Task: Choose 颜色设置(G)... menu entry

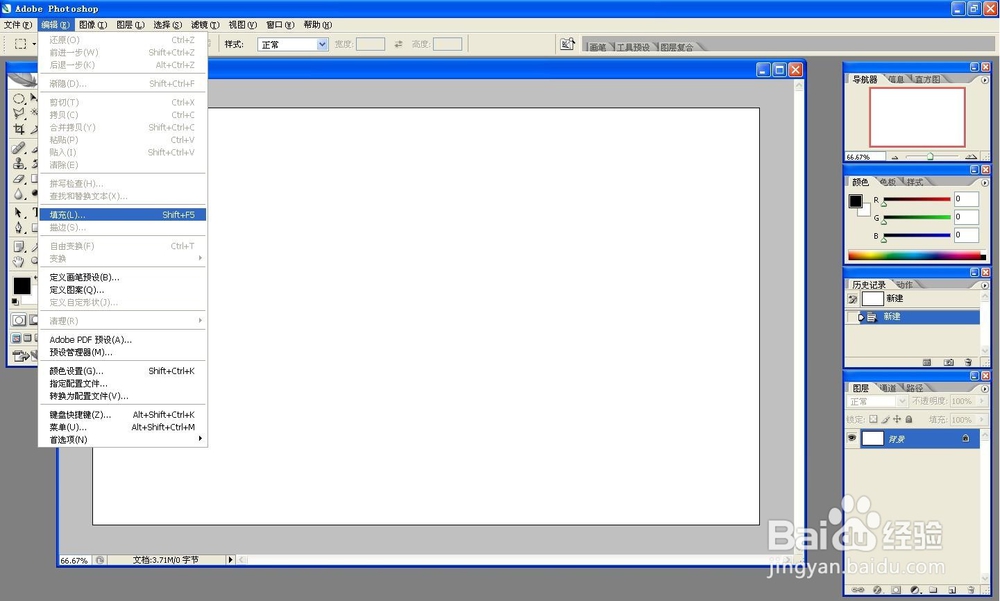Action: [122, 371]
